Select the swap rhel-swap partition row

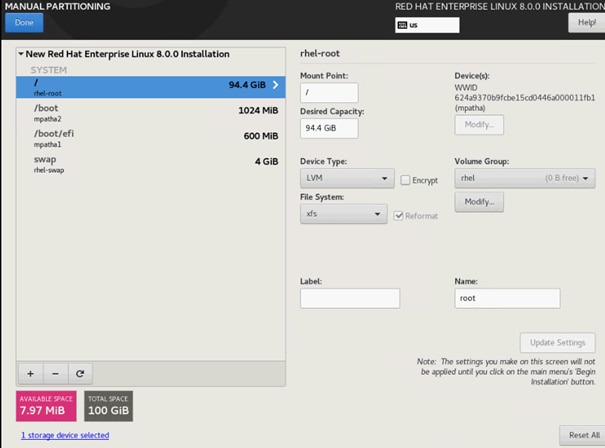pos(151,164)
